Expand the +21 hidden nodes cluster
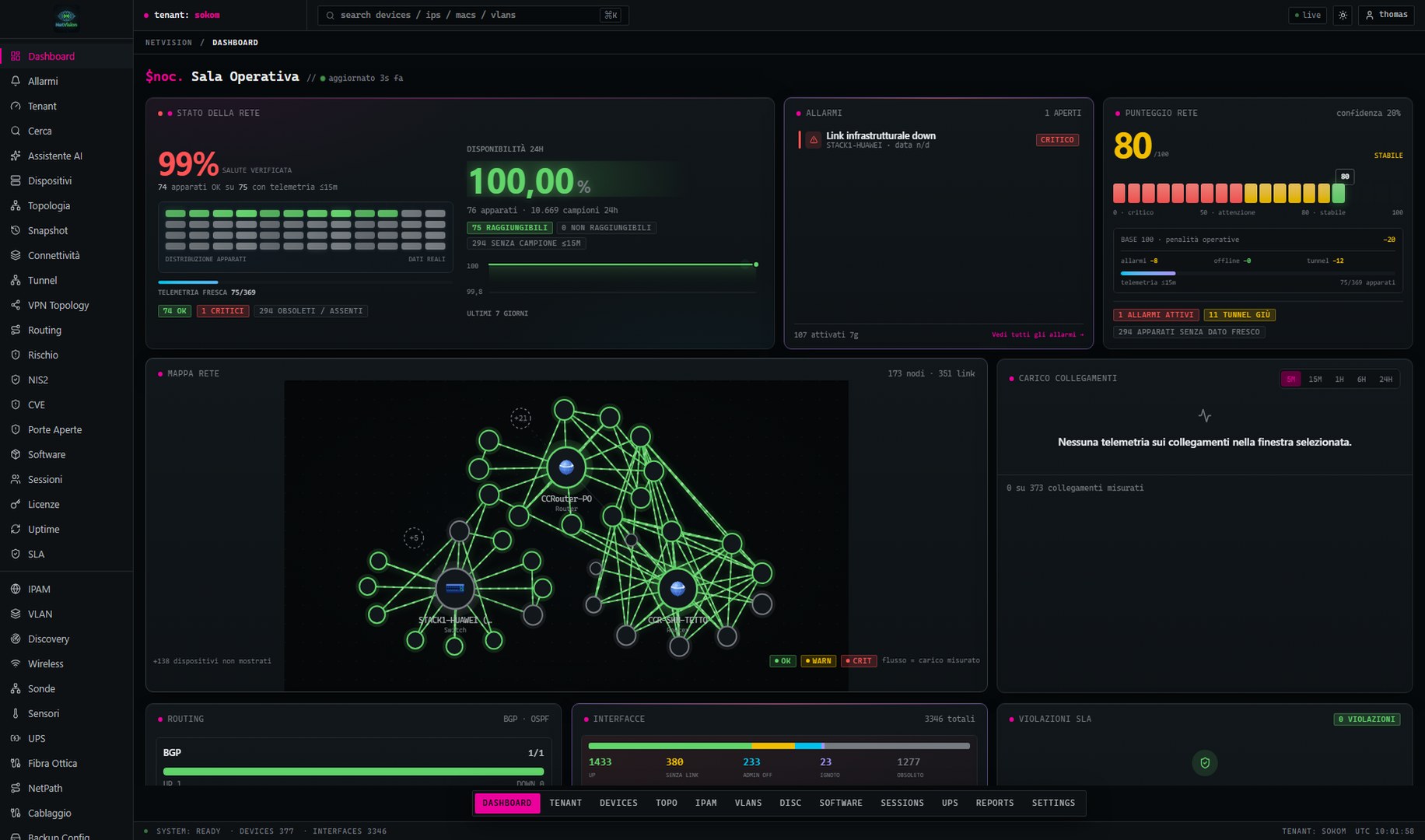The height and width of the screenshot is (840, 1425). pos(521,418)
